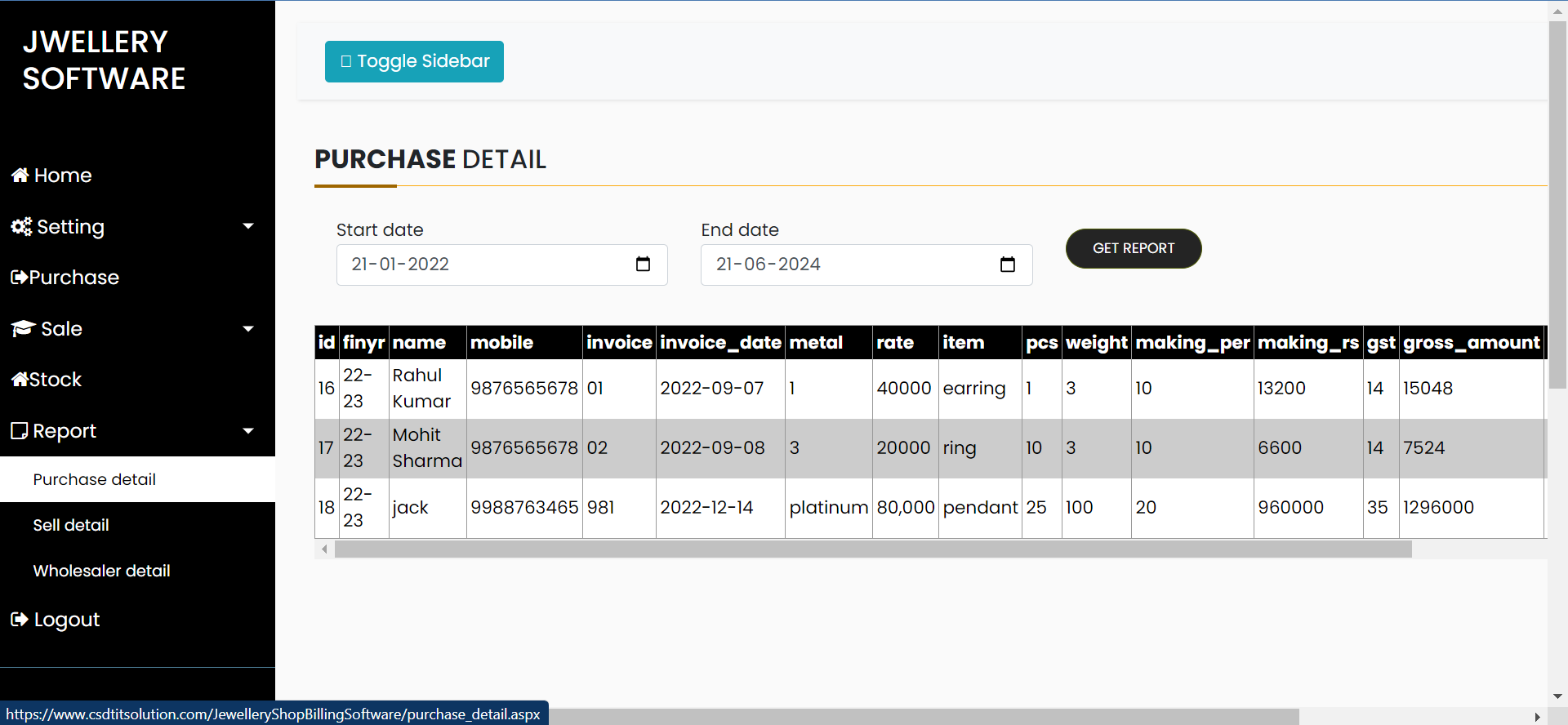Expand the Setting submenu arrow

point(248,226)
